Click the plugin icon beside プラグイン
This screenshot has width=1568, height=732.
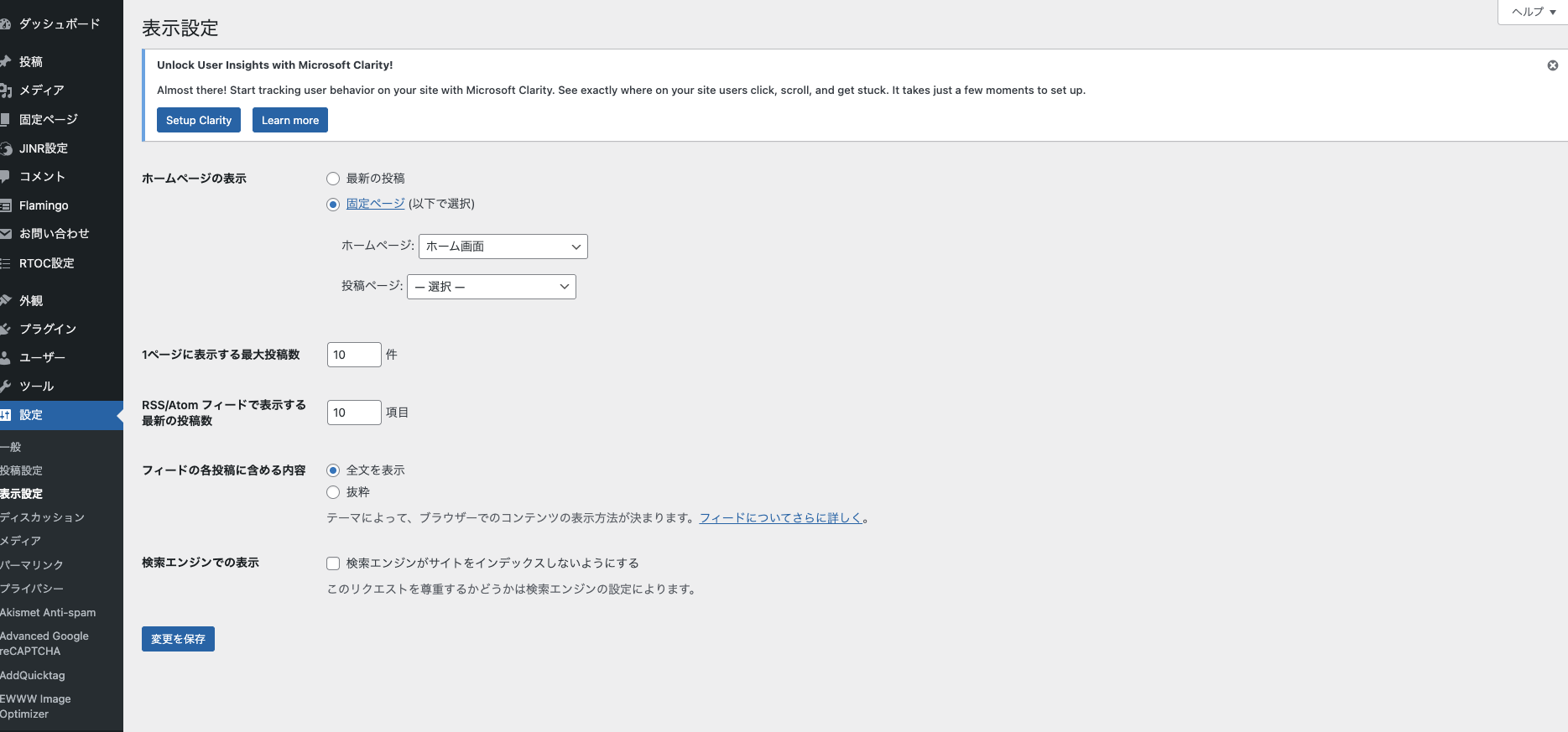click(x=5, y=329)
